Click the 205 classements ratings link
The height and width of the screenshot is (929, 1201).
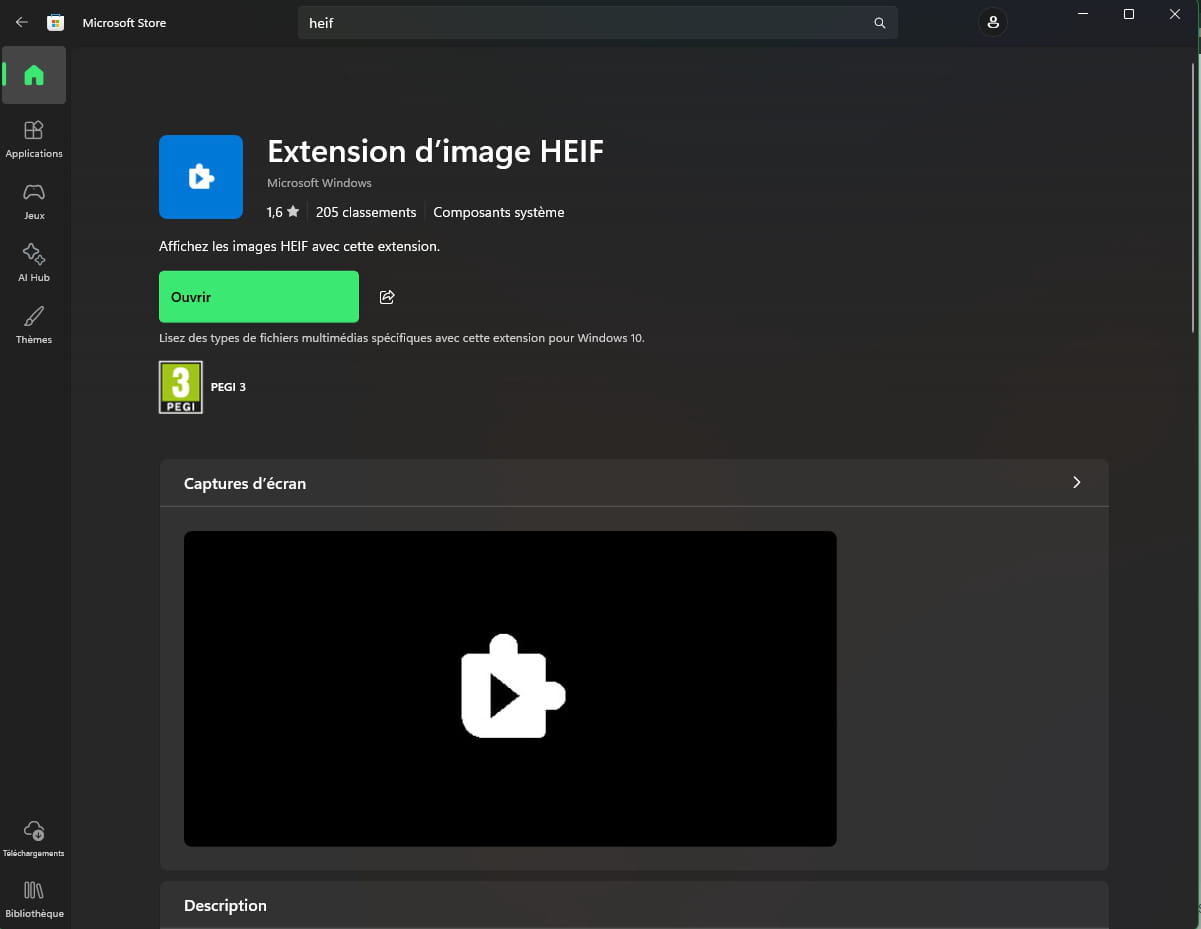[365, 212]
